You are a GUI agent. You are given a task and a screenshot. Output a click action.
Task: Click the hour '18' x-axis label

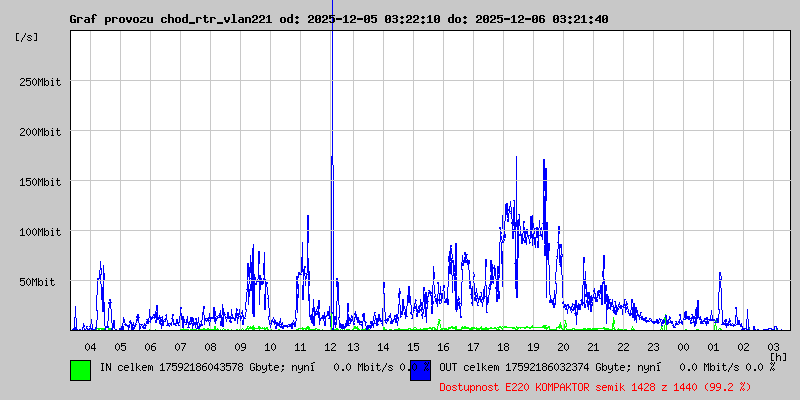pos(504,347)
